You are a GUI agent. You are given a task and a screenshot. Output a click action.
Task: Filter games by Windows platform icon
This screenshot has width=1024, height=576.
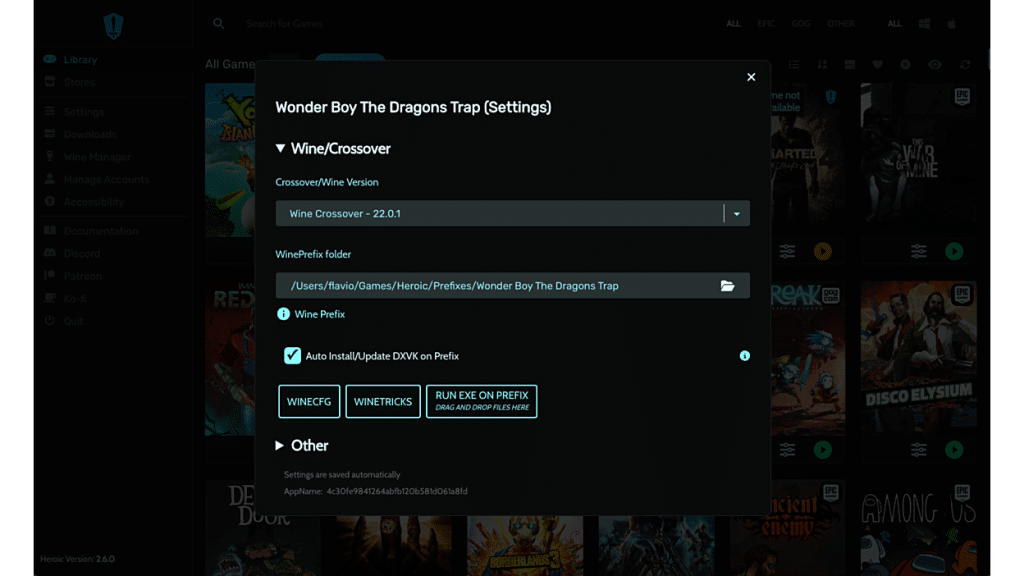(924, 24)
